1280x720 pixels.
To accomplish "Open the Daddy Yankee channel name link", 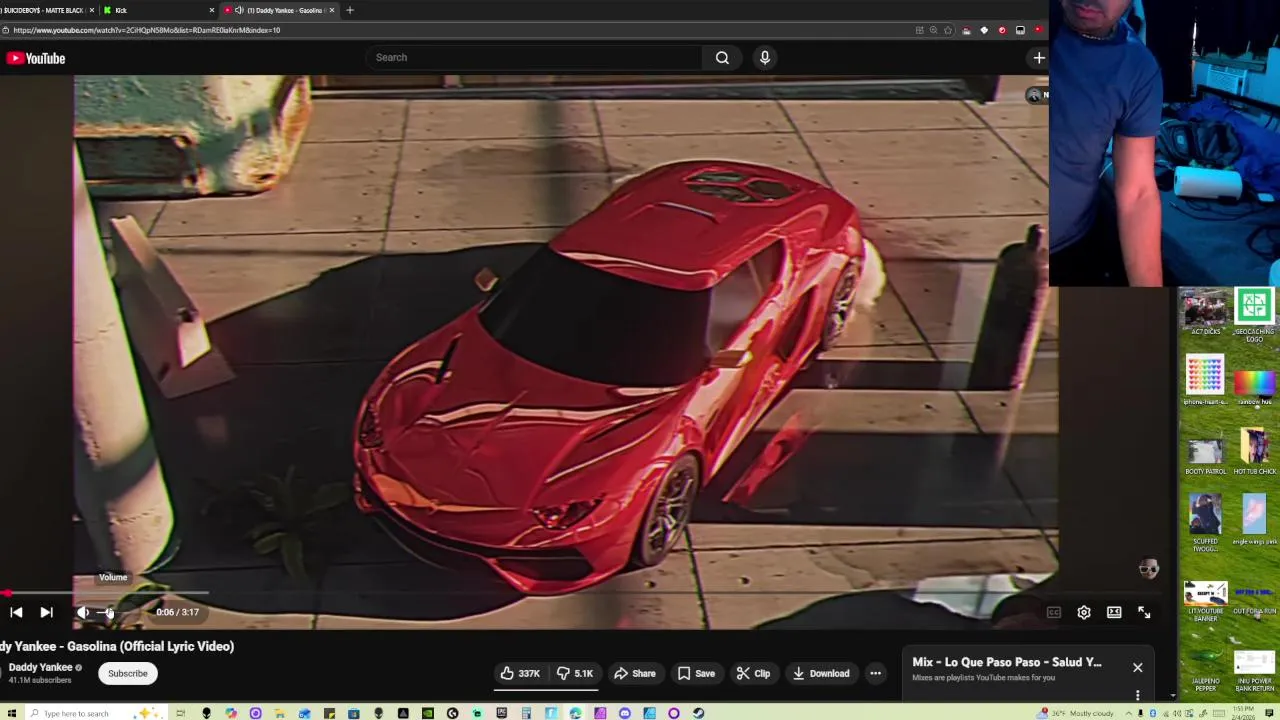I will tap(41, 667).
